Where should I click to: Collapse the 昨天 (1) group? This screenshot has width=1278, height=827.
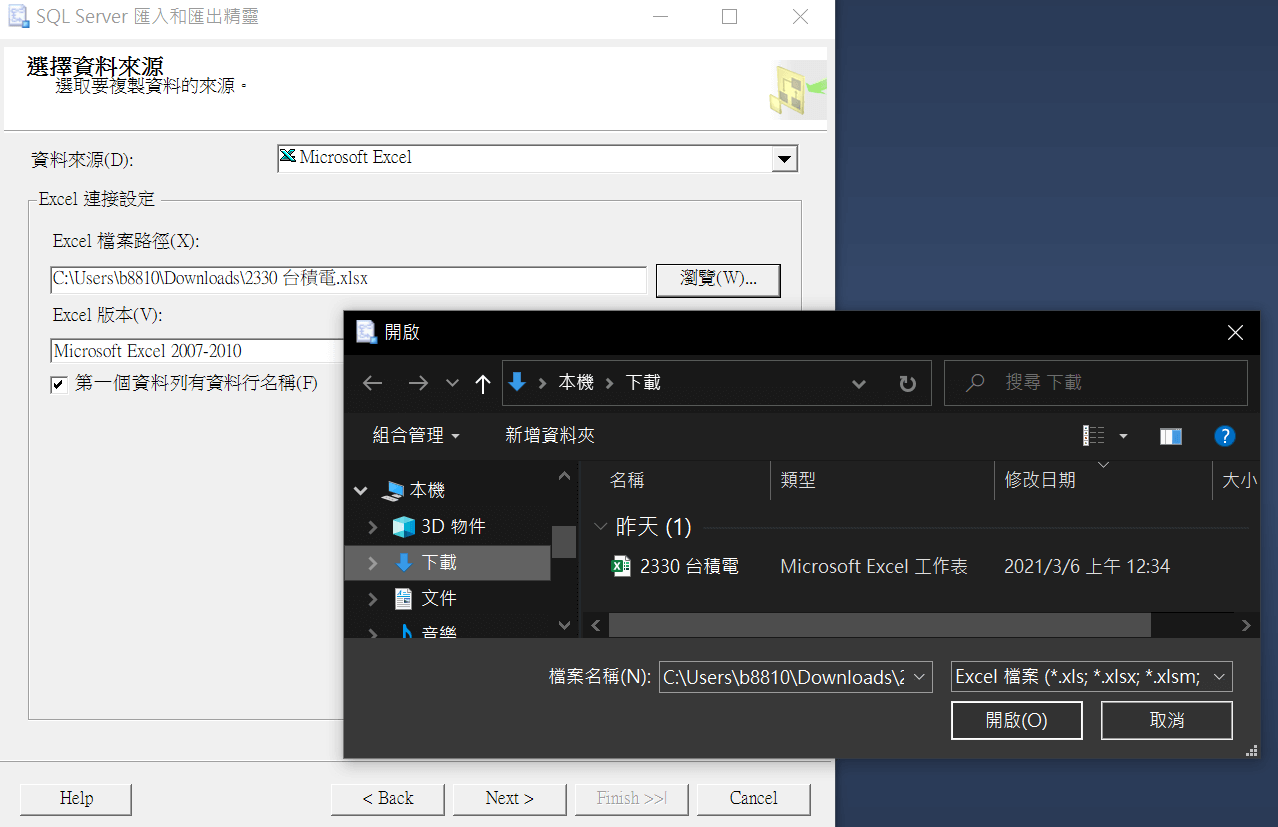click(601, 527)
